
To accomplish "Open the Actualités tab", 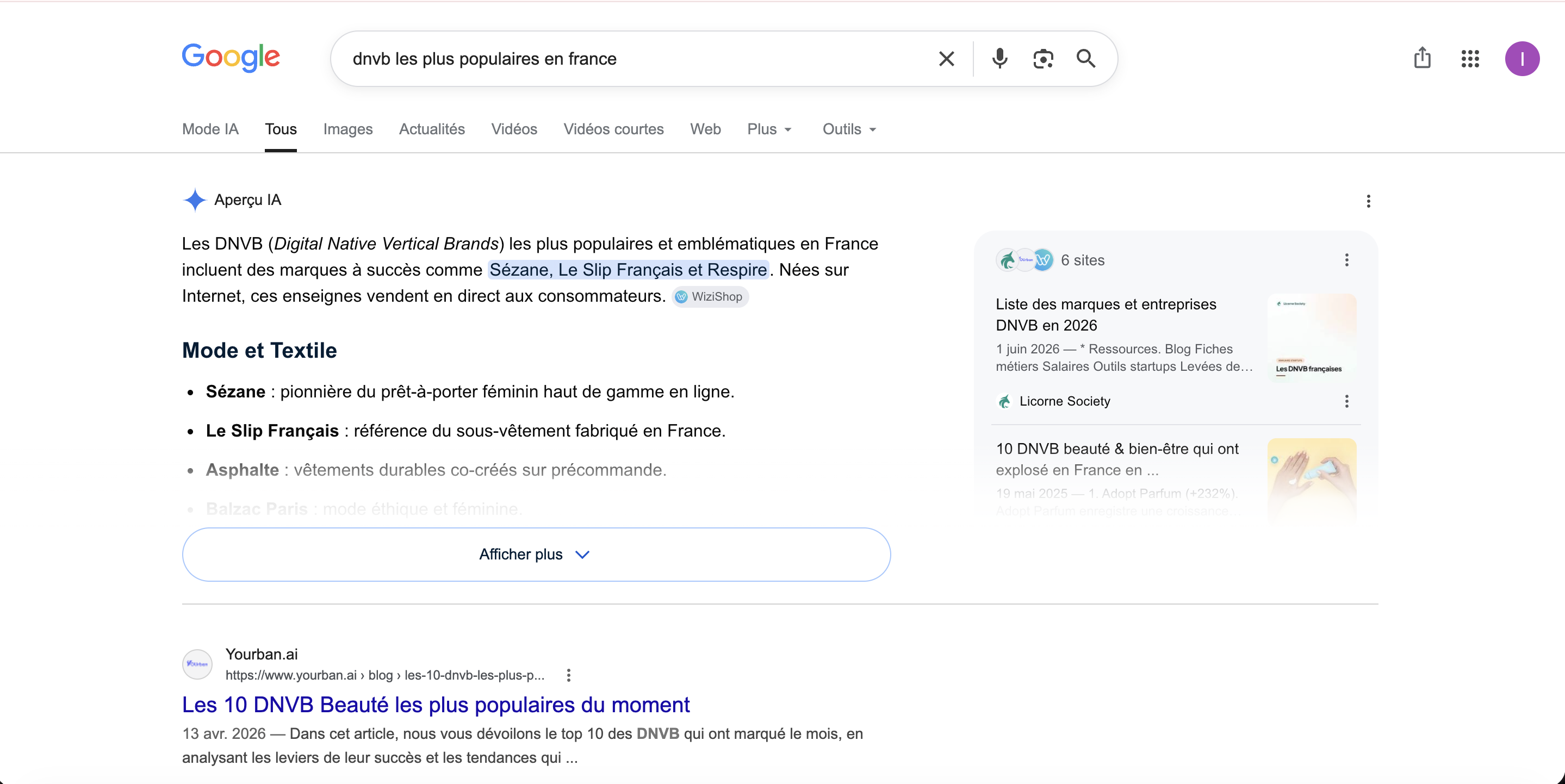I will point(431,129).
